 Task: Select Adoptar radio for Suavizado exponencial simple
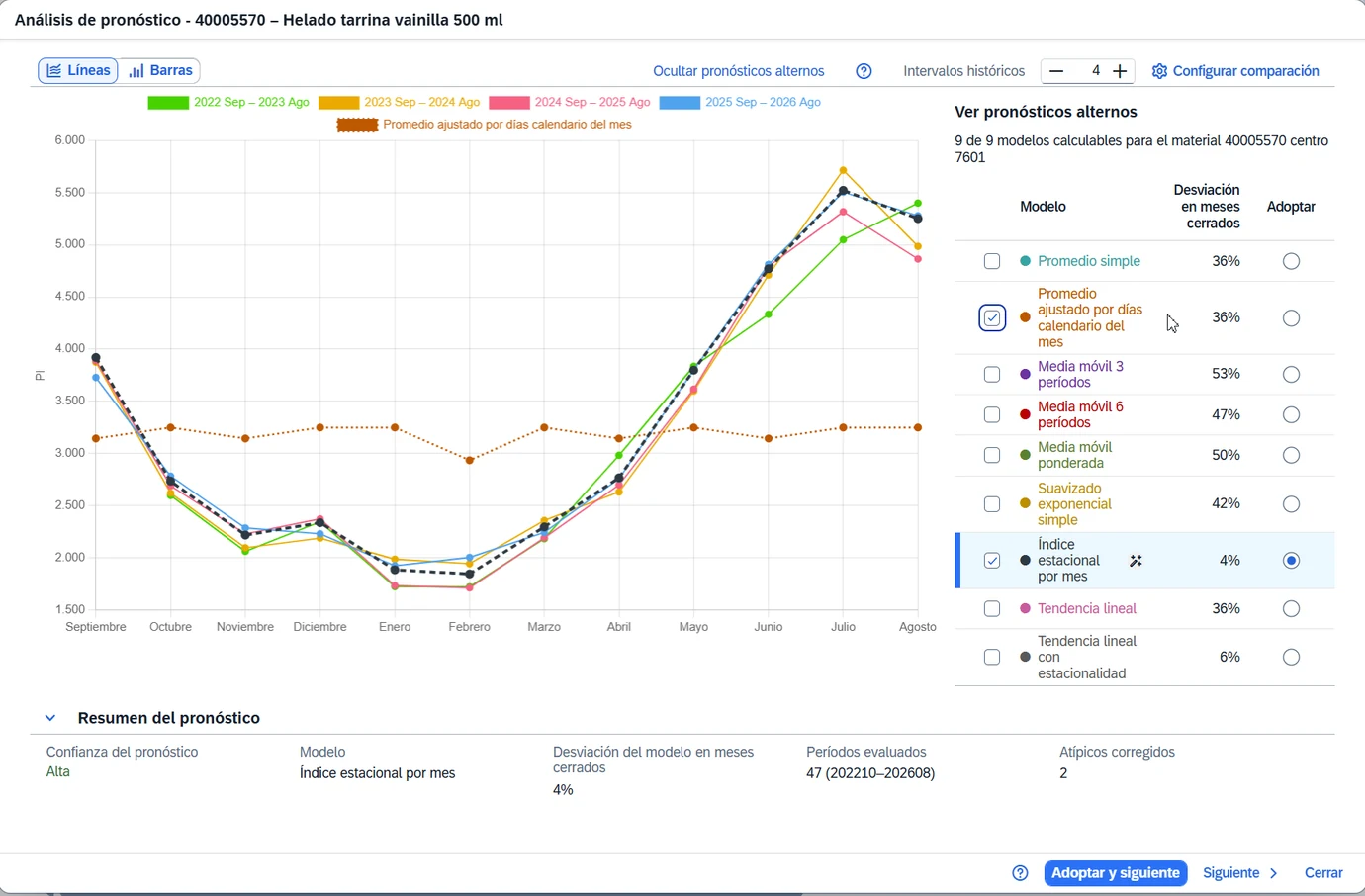point(1291,504)
